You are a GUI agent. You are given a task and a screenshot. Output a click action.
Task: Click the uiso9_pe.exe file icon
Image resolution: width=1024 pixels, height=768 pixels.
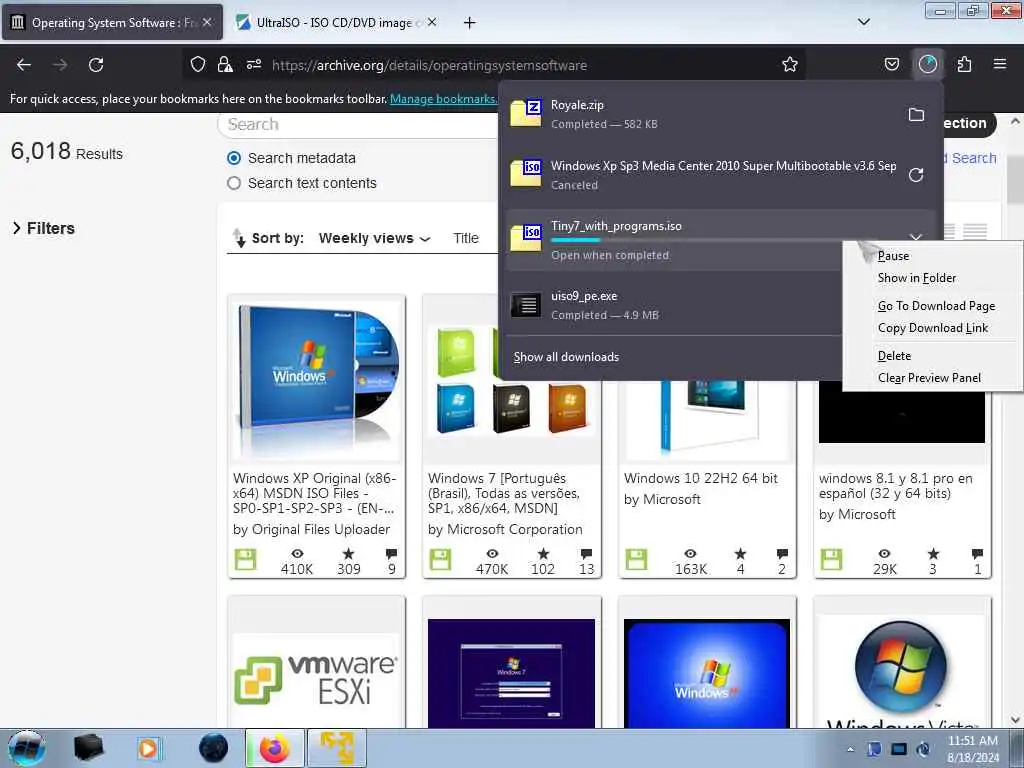click(526, 304)
